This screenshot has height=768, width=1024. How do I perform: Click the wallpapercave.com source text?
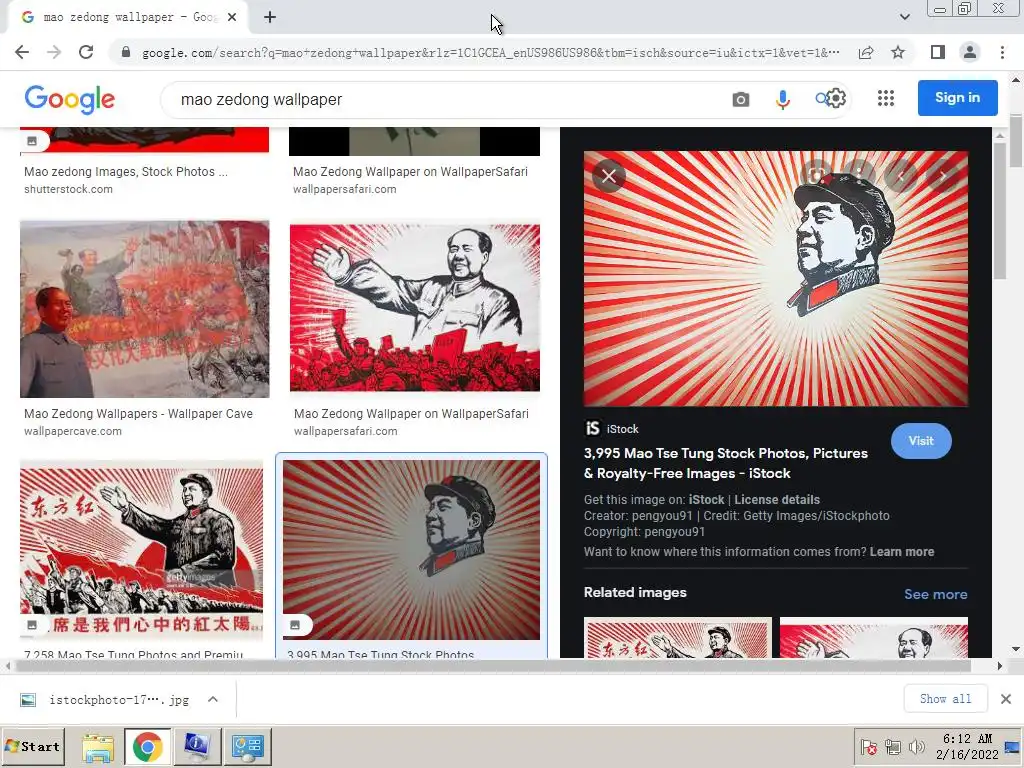pyautogui.click(x=73, y=431)
